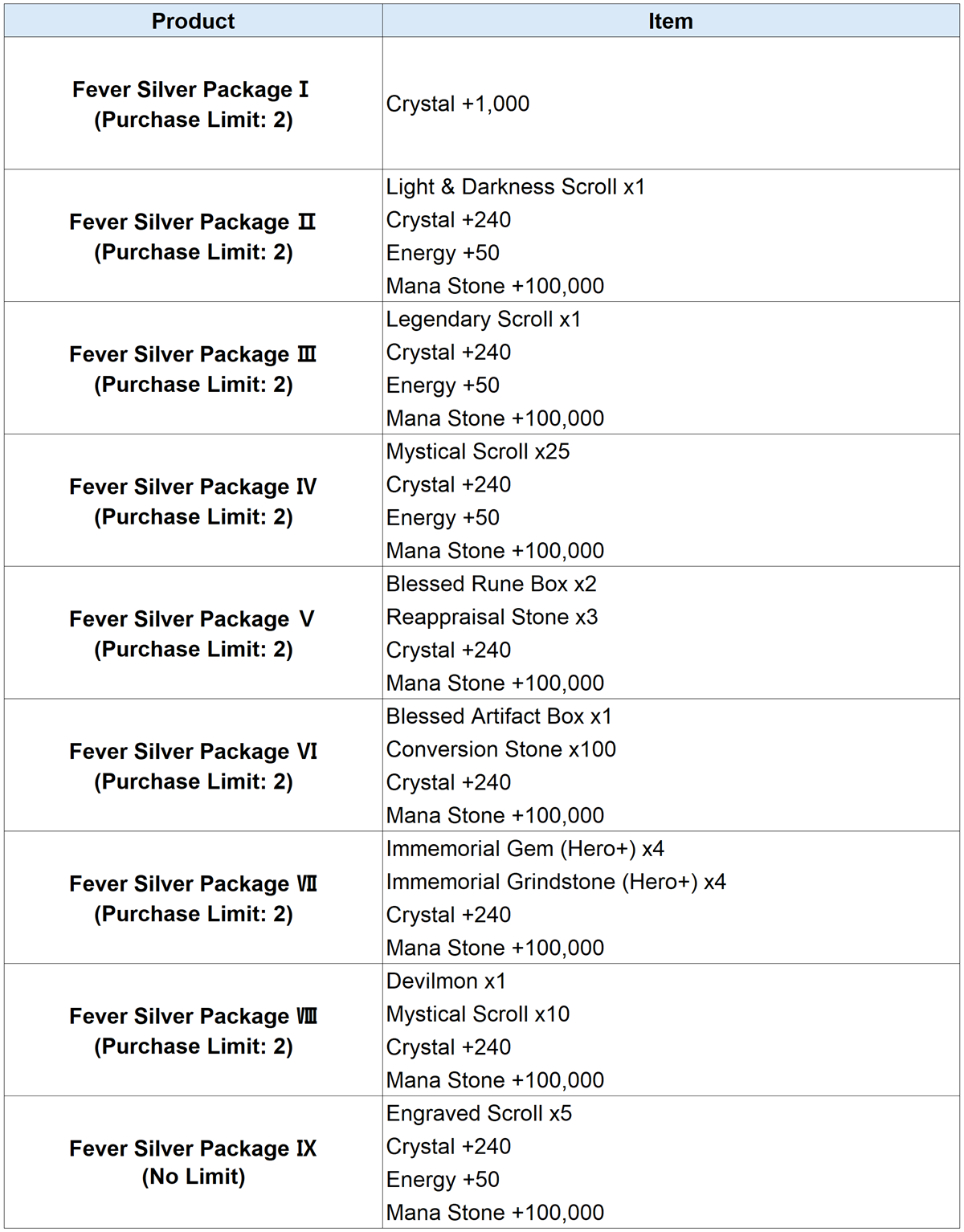Viewport: 964px width, 1232px height.
Task: Select Fever Silver Package IX No Limit cell
Action: point(193,1162)
